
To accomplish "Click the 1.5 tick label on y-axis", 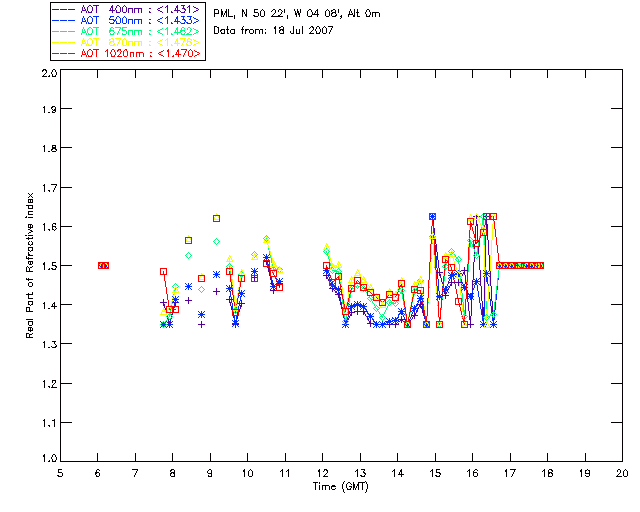I will pyautogui.click(x=47, y=267).
